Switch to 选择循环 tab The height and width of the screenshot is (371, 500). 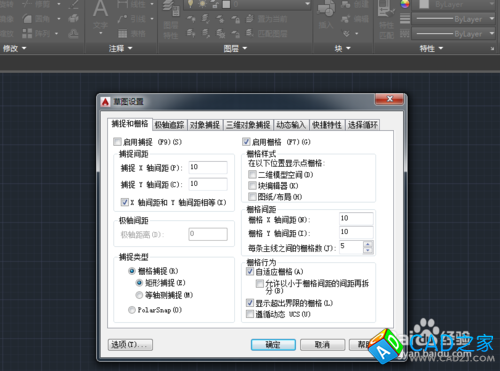tap(363, 125)
